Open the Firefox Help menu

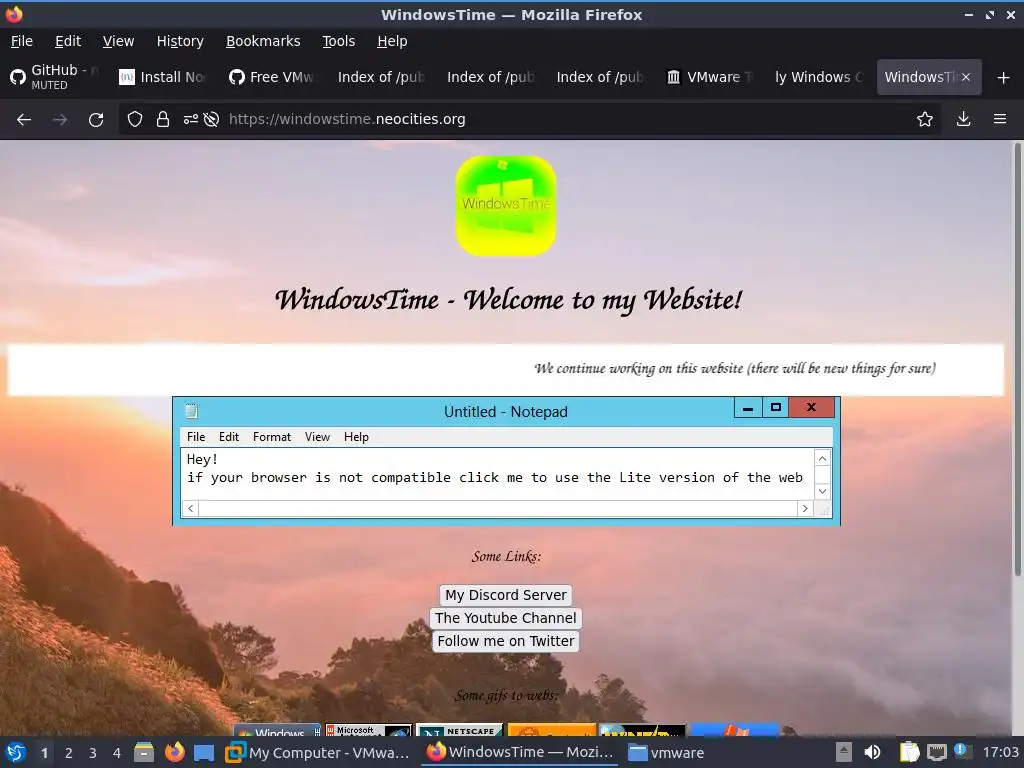392,41
